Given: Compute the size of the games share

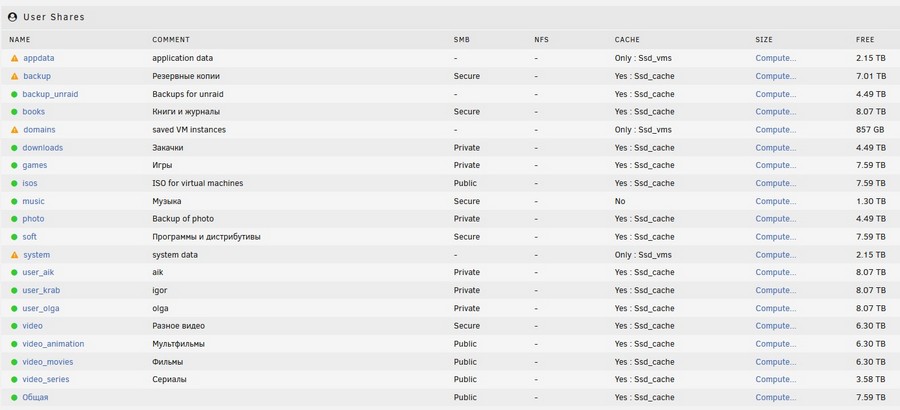Looking at the screenshot, I should [775, 165].
